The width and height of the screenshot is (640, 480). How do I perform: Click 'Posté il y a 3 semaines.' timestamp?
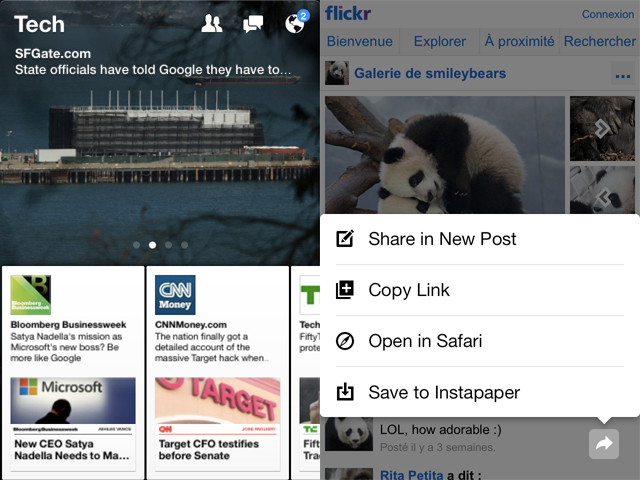point(438,447)
